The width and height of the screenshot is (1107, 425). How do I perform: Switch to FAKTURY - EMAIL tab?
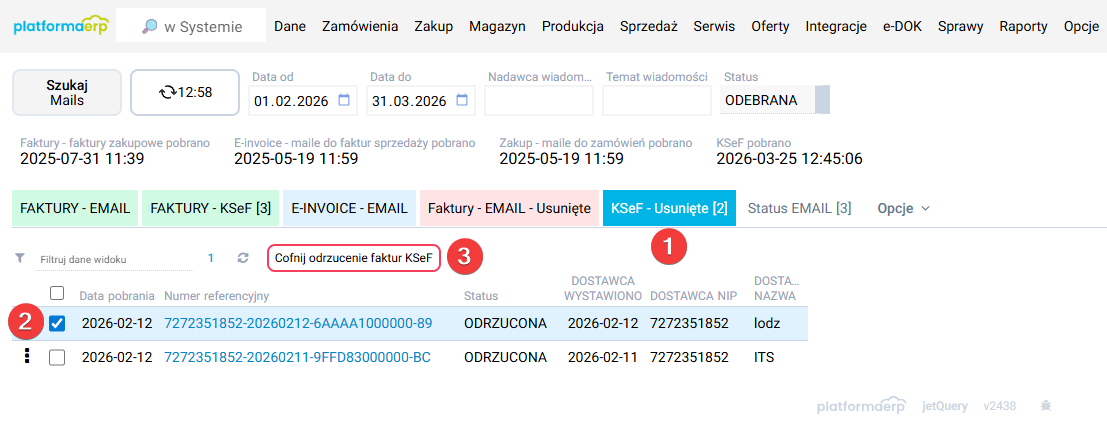point(75,208)
